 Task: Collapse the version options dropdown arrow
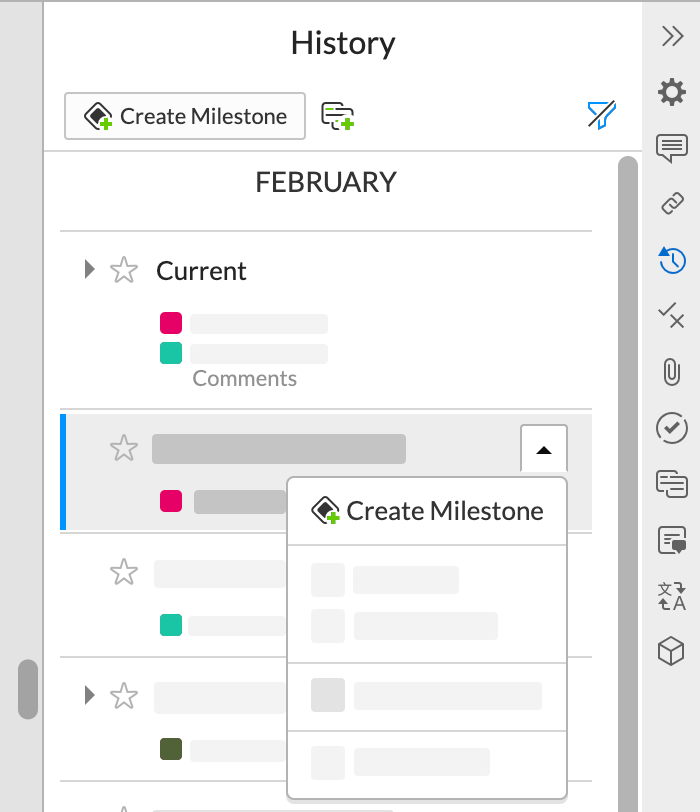pos(543,450)
